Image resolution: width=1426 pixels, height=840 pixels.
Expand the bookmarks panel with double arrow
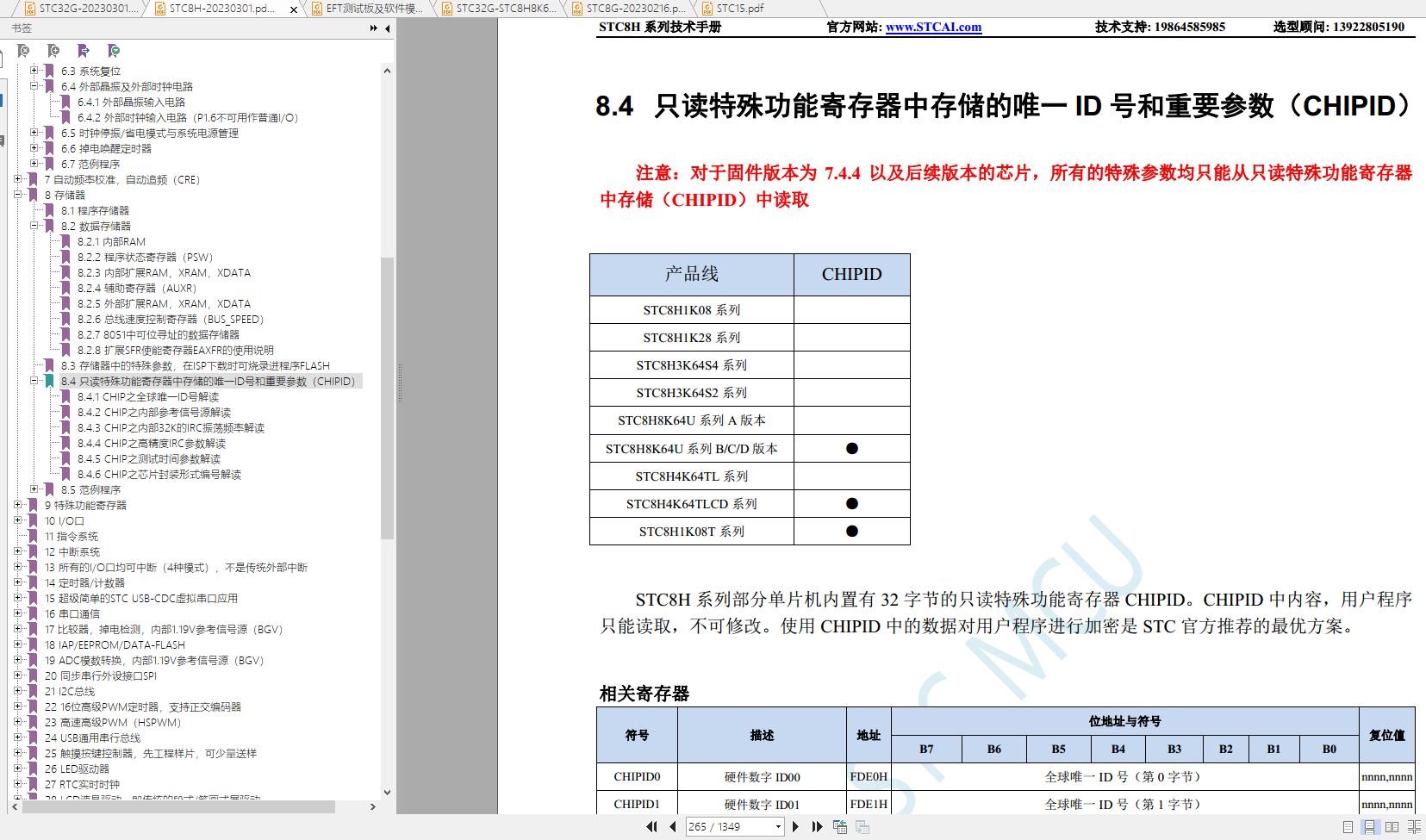point(373,28)
